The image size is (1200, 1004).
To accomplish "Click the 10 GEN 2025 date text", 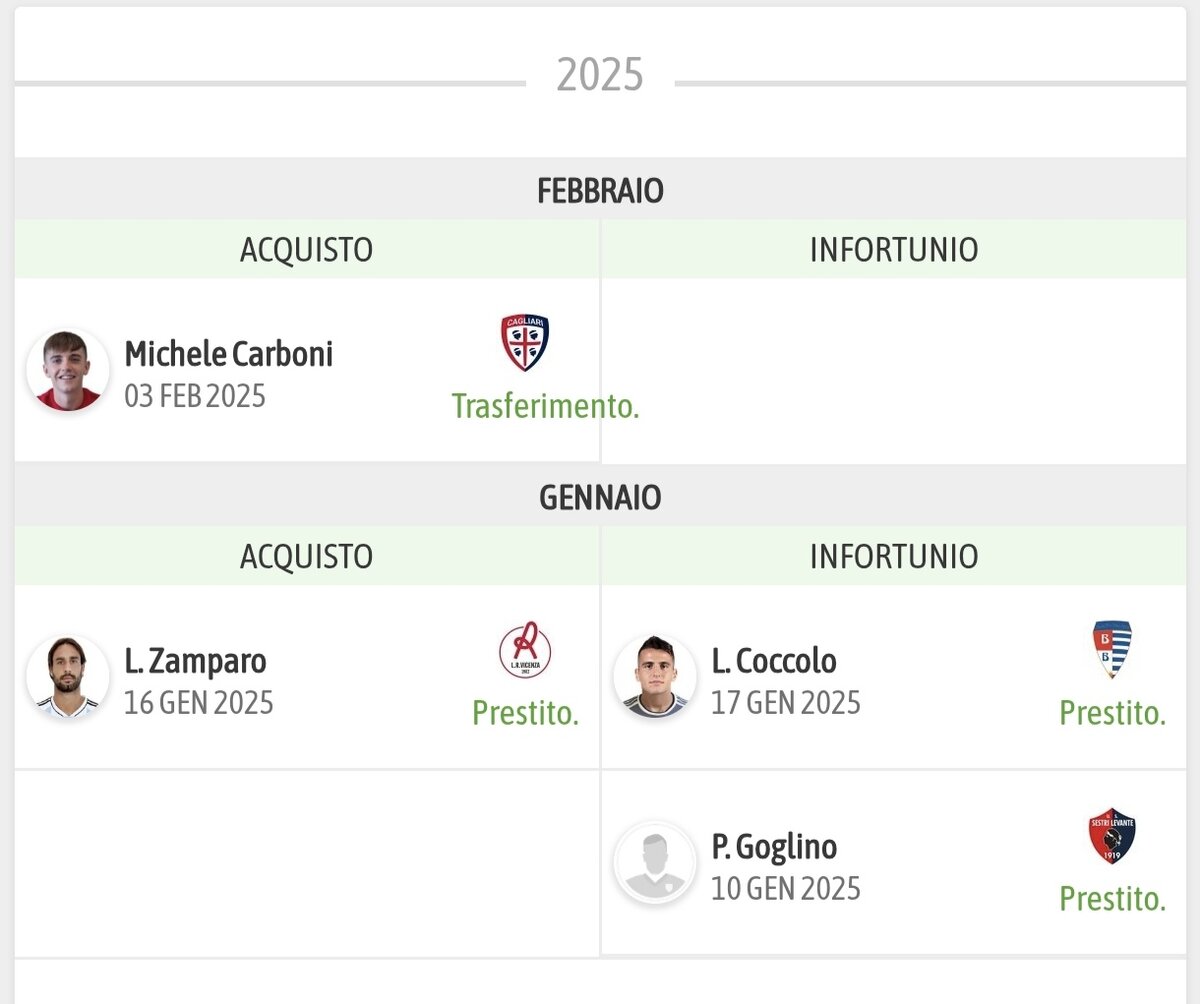I will pos(786,888).
